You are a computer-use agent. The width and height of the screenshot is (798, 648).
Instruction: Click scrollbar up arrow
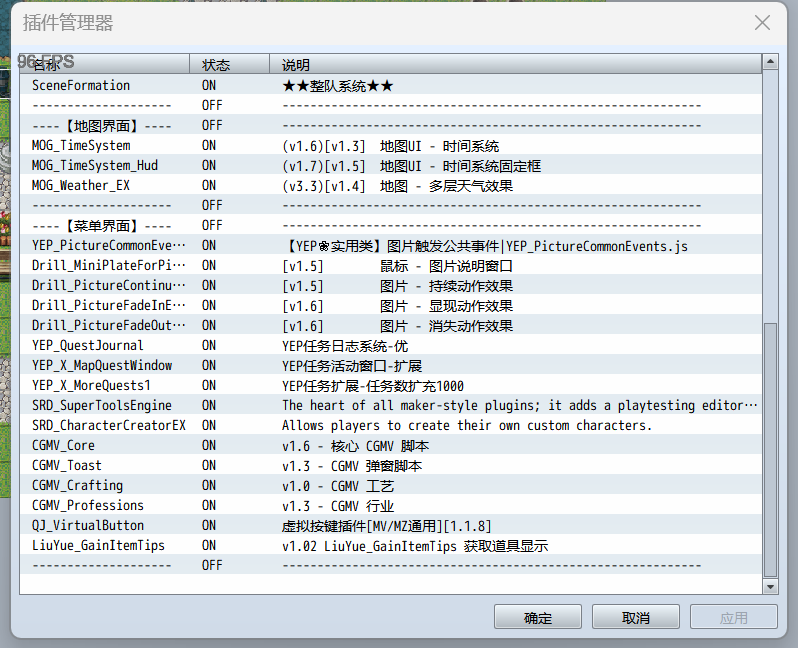click(x=770, y=62)
